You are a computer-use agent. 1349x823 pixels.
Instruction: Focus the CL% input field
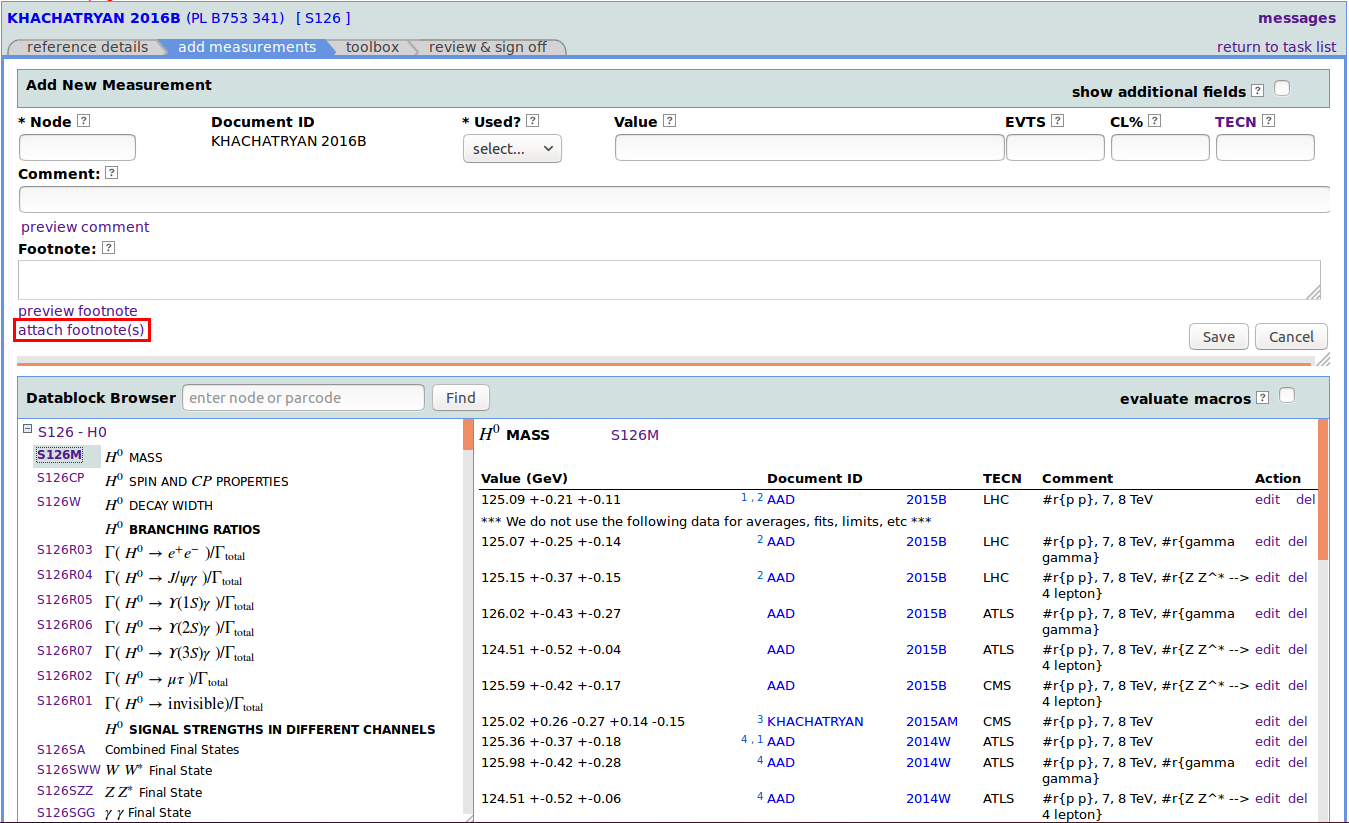pyautogui.click(x=1160, y=147)
